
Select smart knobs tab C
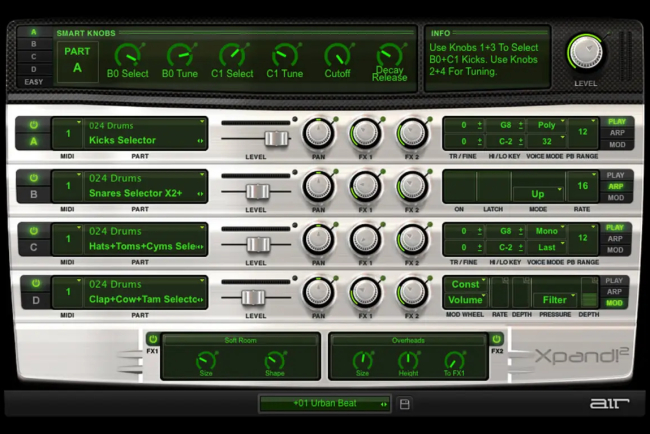pos(34,57)
